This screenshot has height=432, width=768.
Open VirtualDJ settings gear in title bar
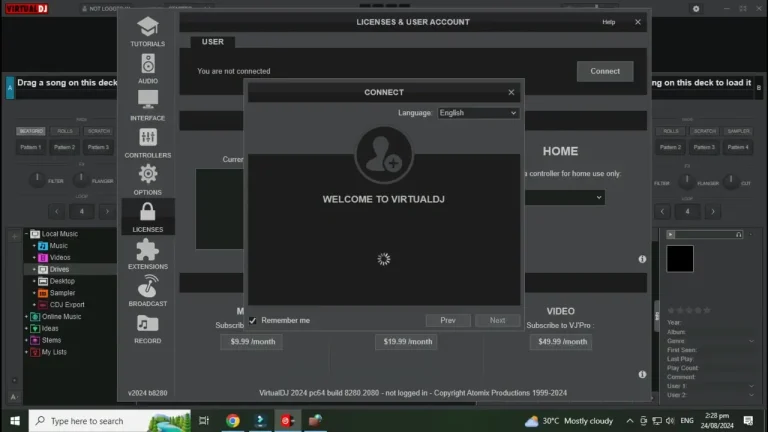(x=696, y=9)
